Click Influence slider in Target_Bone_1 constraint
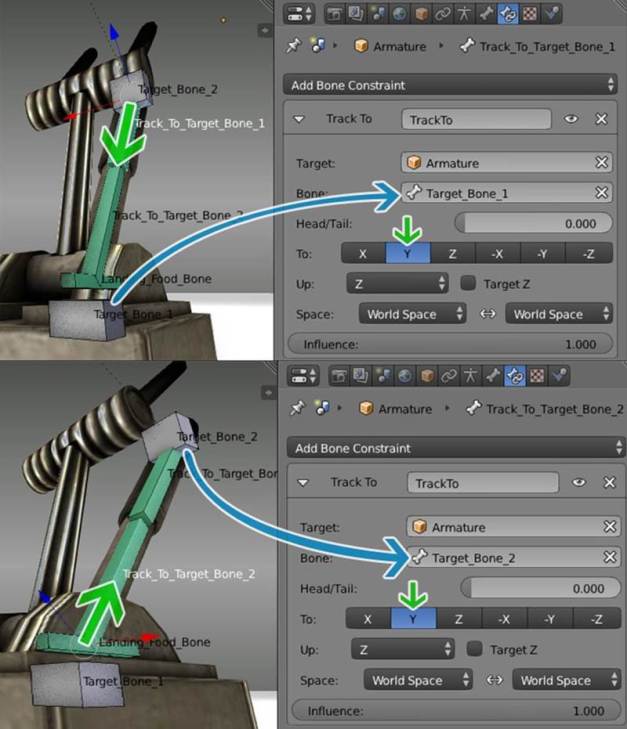 point(450,345)
